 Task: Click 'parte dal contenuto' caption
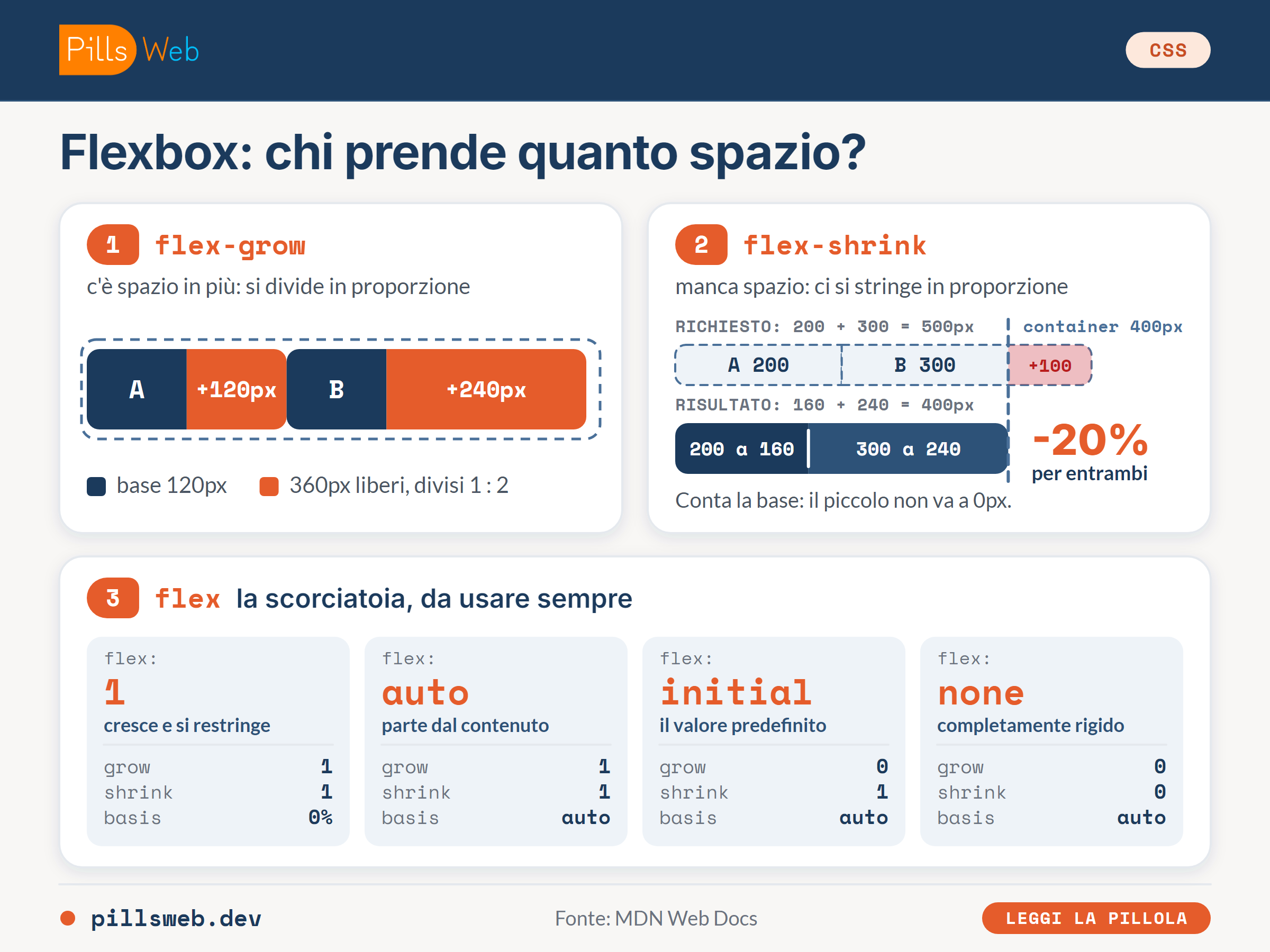pos(465,726)
